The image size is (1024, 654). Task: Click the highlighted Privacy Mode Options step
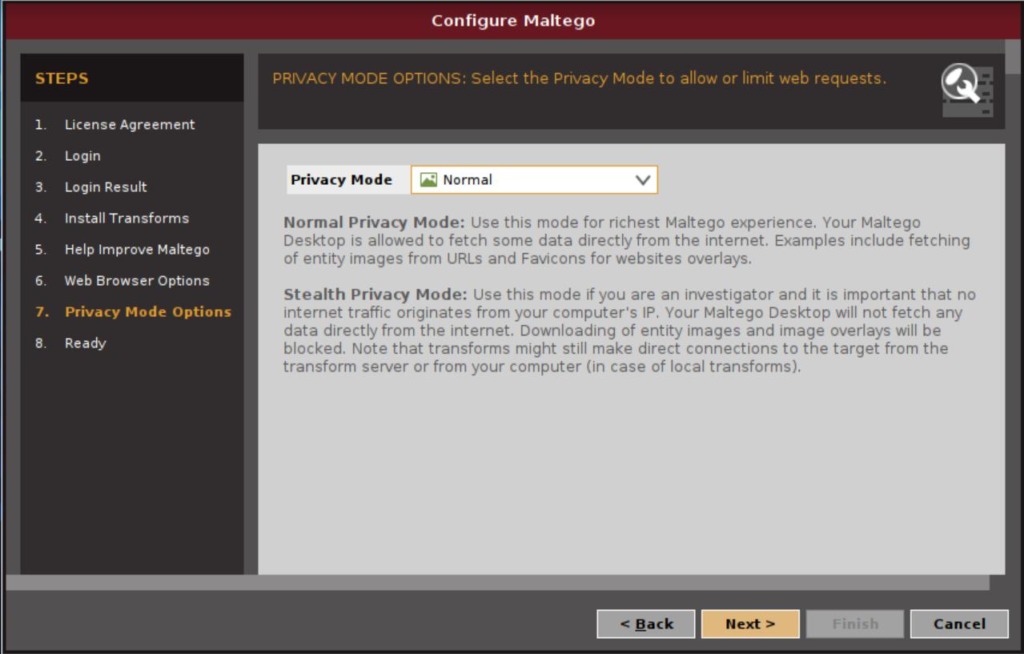(x=147, y=312)
